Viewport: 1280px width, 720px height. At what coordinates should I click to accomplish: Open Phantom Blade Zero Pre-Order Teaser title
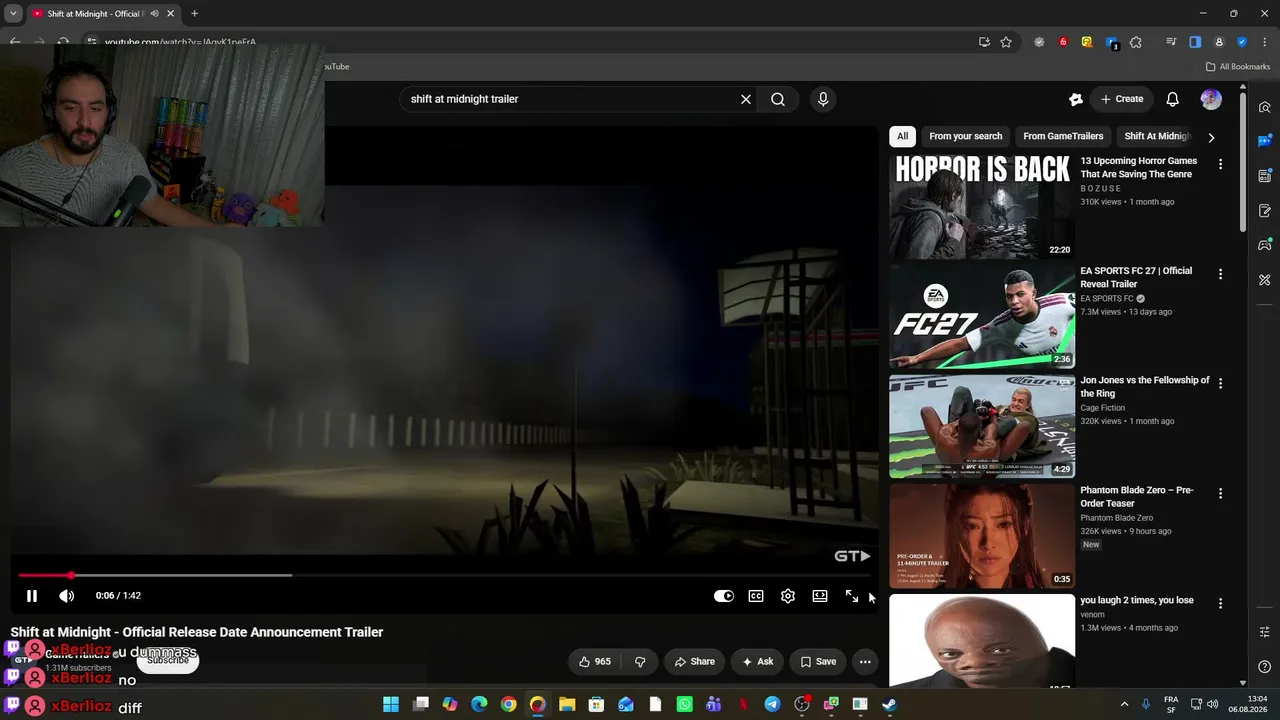point(1137,497)
